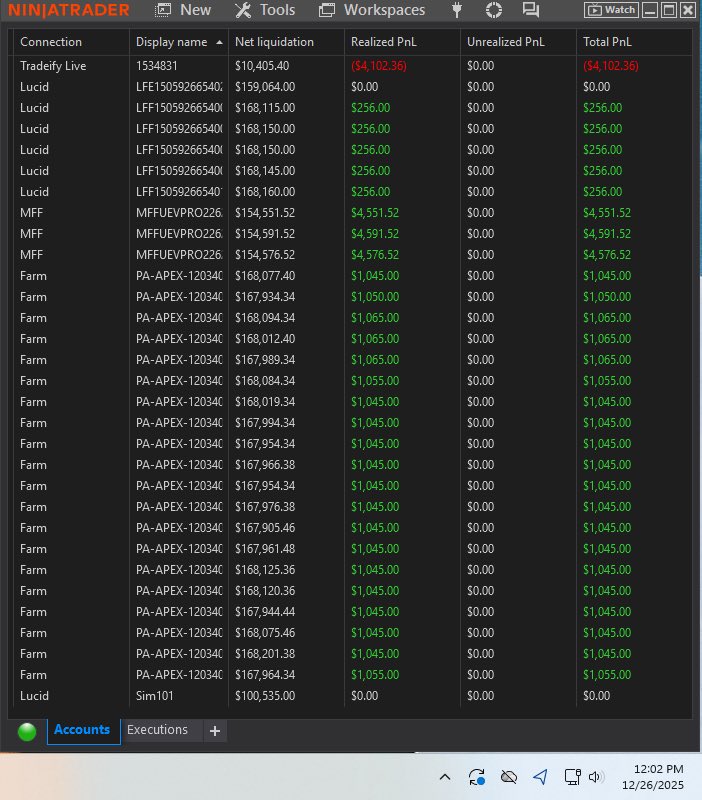Switch to the Accounts tab

point(82,730)
